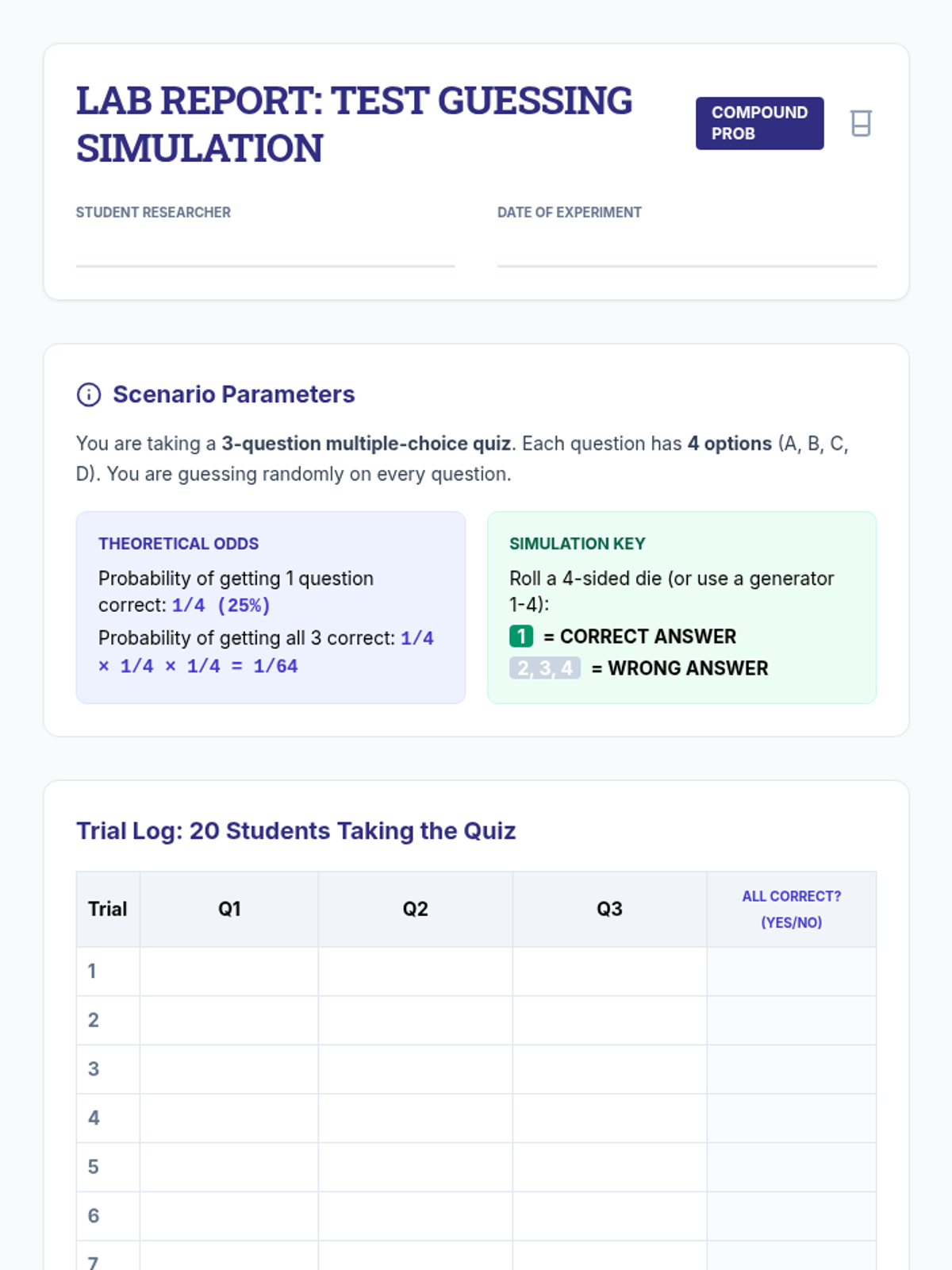
Task: Click the Q3 cell for Trial 3
Action: tap(609, 1069)
